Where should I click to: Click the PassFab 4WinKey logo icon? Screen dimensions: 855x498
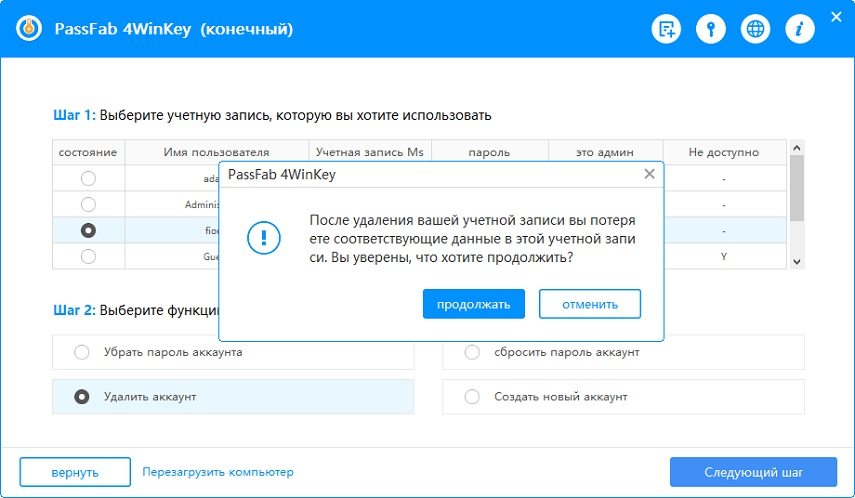tap(29, 28)
